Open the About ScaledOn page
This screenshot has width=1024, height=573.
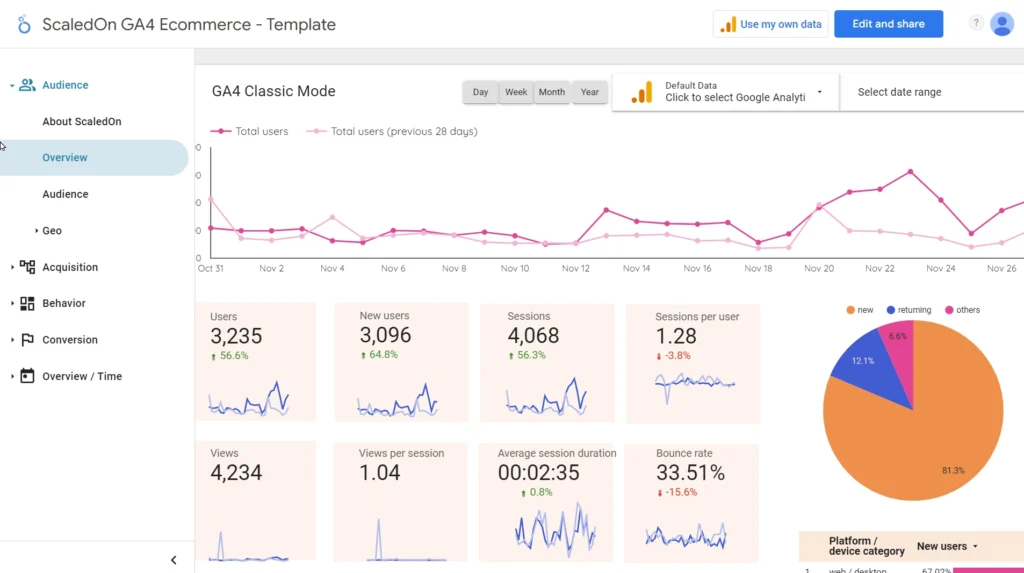[82, 122]
